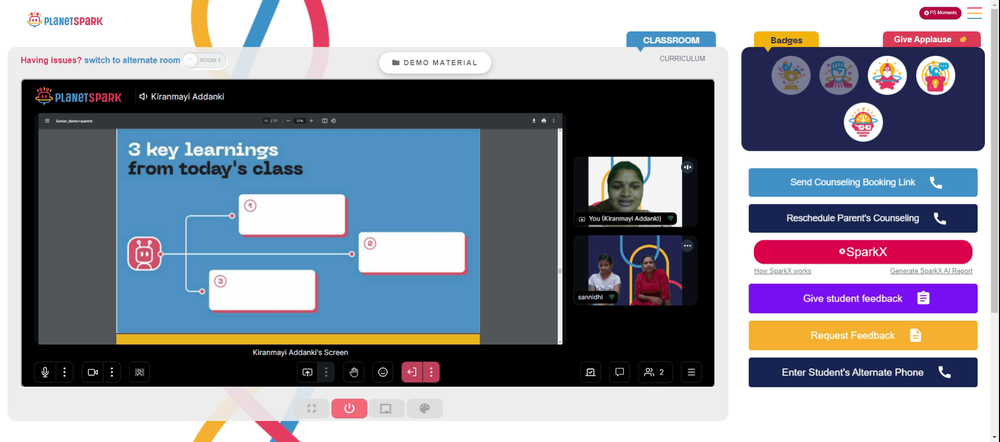Enter fullscreen mode below the video
Screen dimensions: 1000x442
click(x=311, y=409)
